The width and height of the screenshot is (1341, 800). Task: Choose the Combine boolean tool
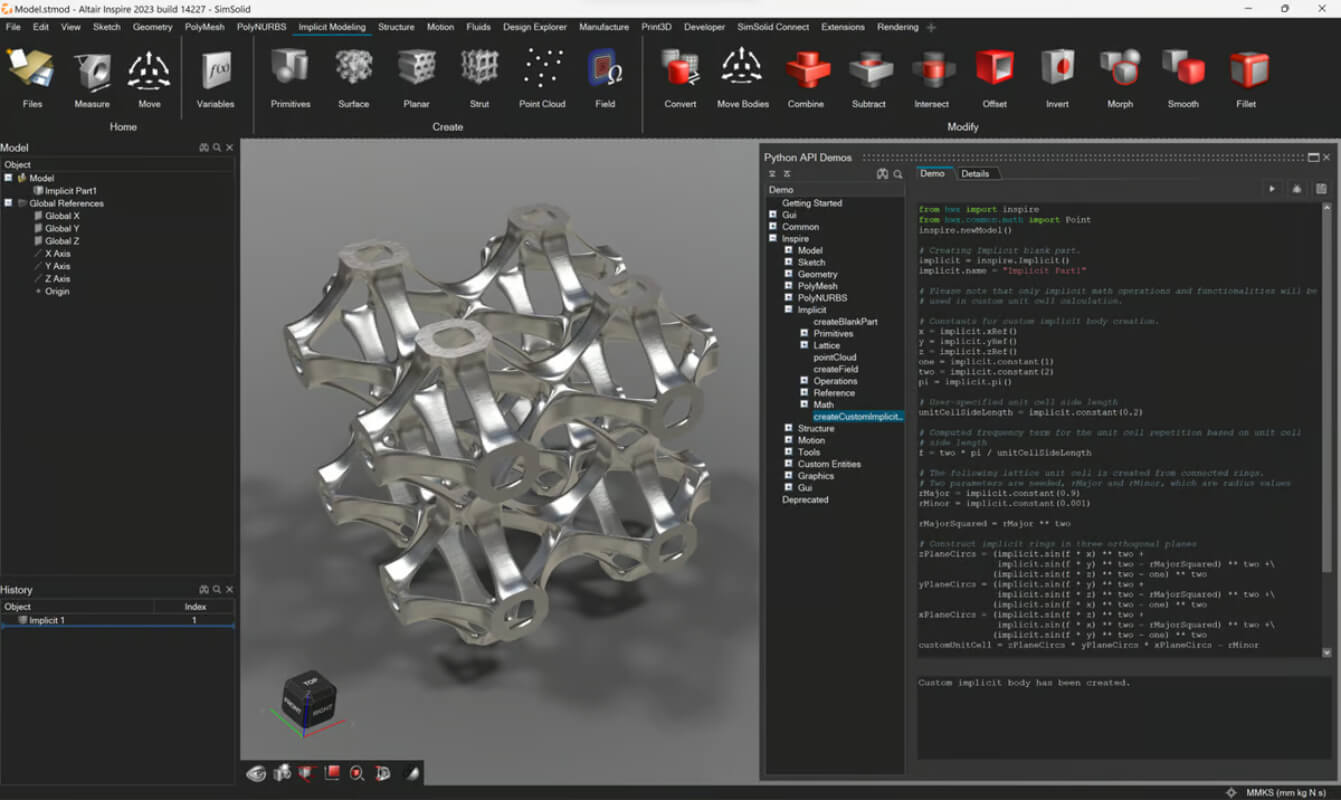pos(806,78)
